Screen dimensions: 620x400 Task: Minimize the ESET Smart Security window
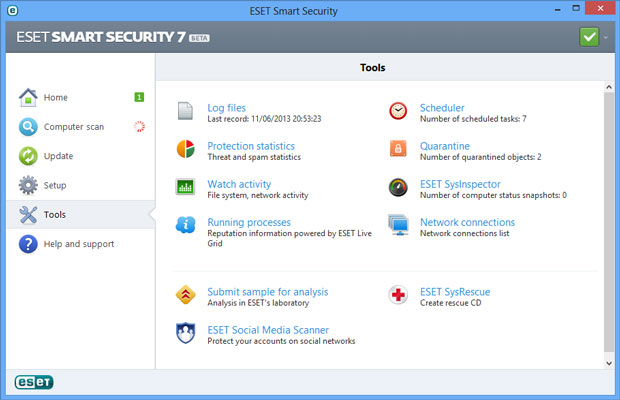click(558, 9)
